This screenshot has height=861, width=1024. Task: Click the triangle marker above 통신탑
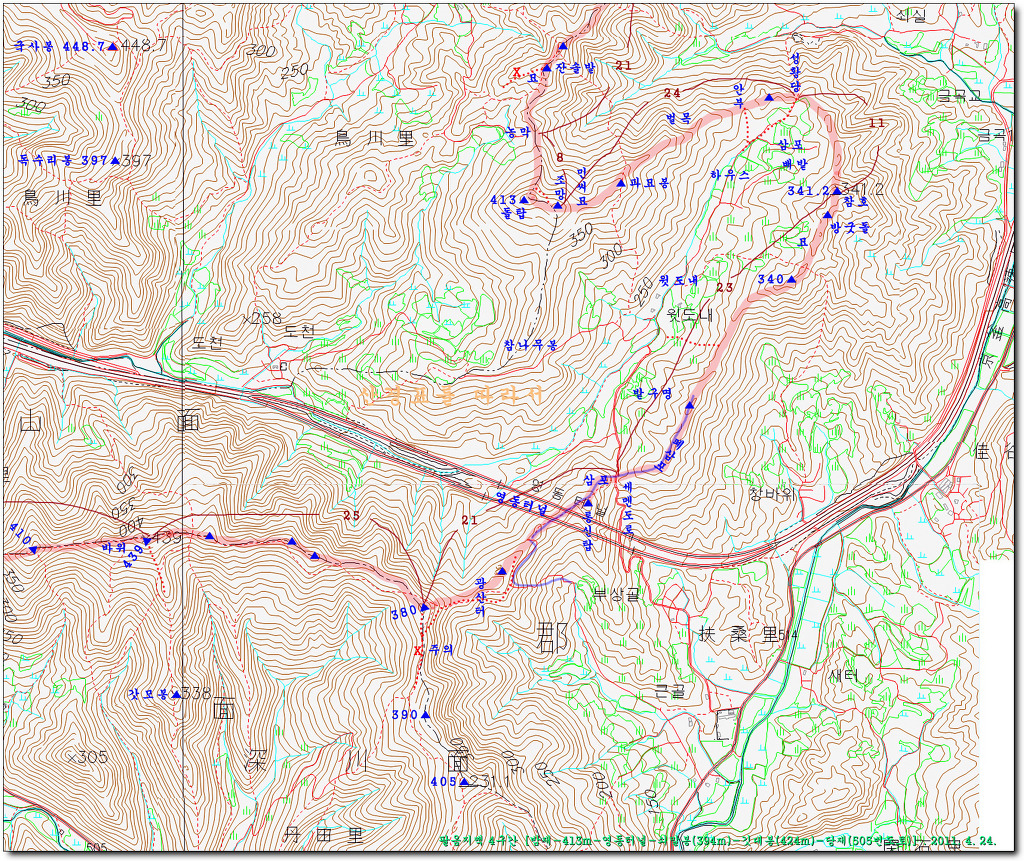(x=588, y=504)
